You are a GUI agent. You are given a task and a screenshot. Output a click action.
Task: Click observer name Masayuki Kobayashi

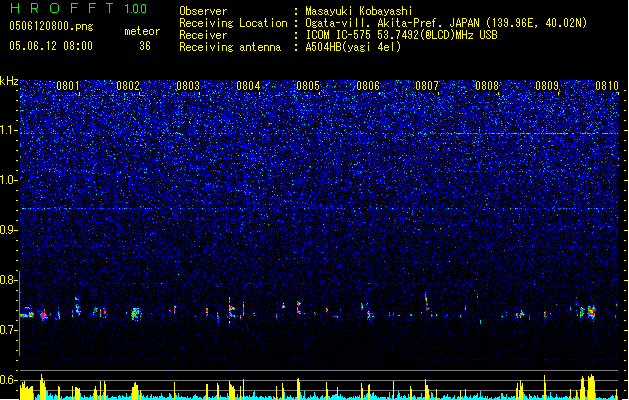[x=359, y=11]
